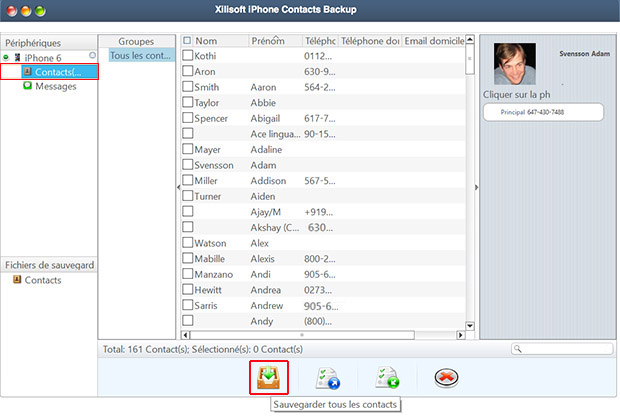Select the Akshay (C... entry
Image resolution: width=620 pixels, height=416 pixels.
tap(275, 227)
